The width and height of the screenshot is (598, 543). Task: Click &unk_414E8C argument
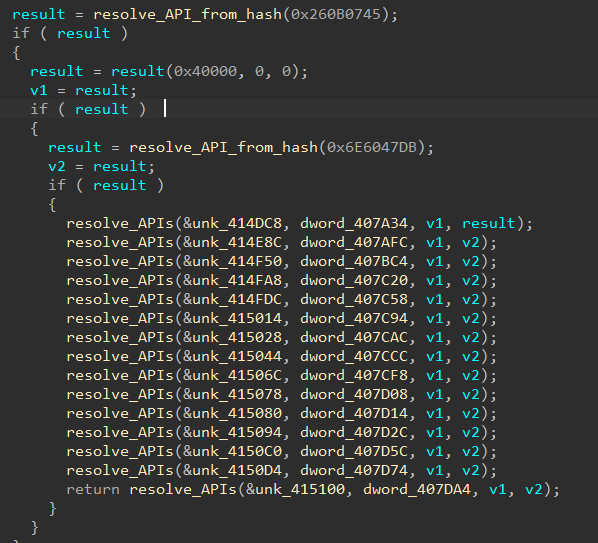(x=233, y=242)
